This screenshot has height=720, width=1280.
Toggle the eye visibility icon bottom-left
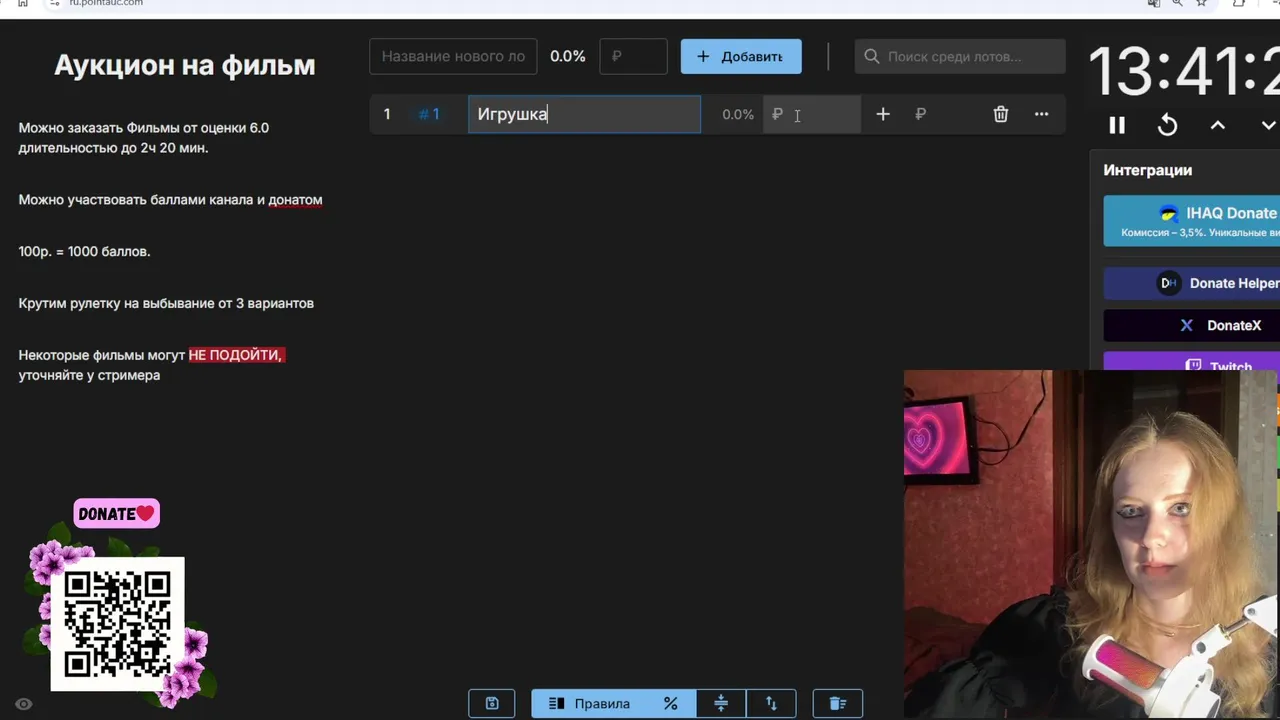24,704
